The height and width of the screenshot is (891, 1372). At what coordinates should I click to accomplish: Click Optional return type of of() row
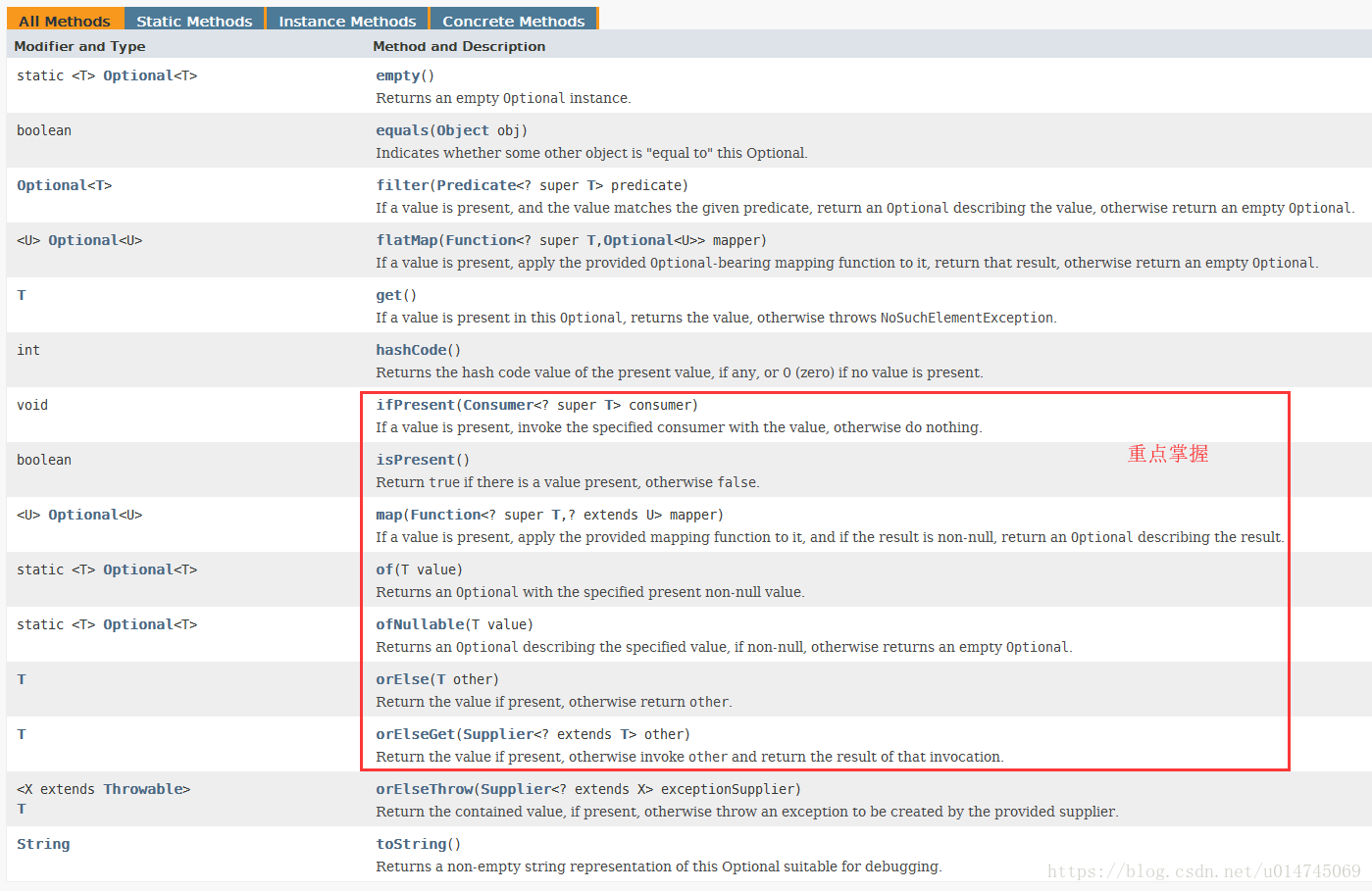pos(138,569)
